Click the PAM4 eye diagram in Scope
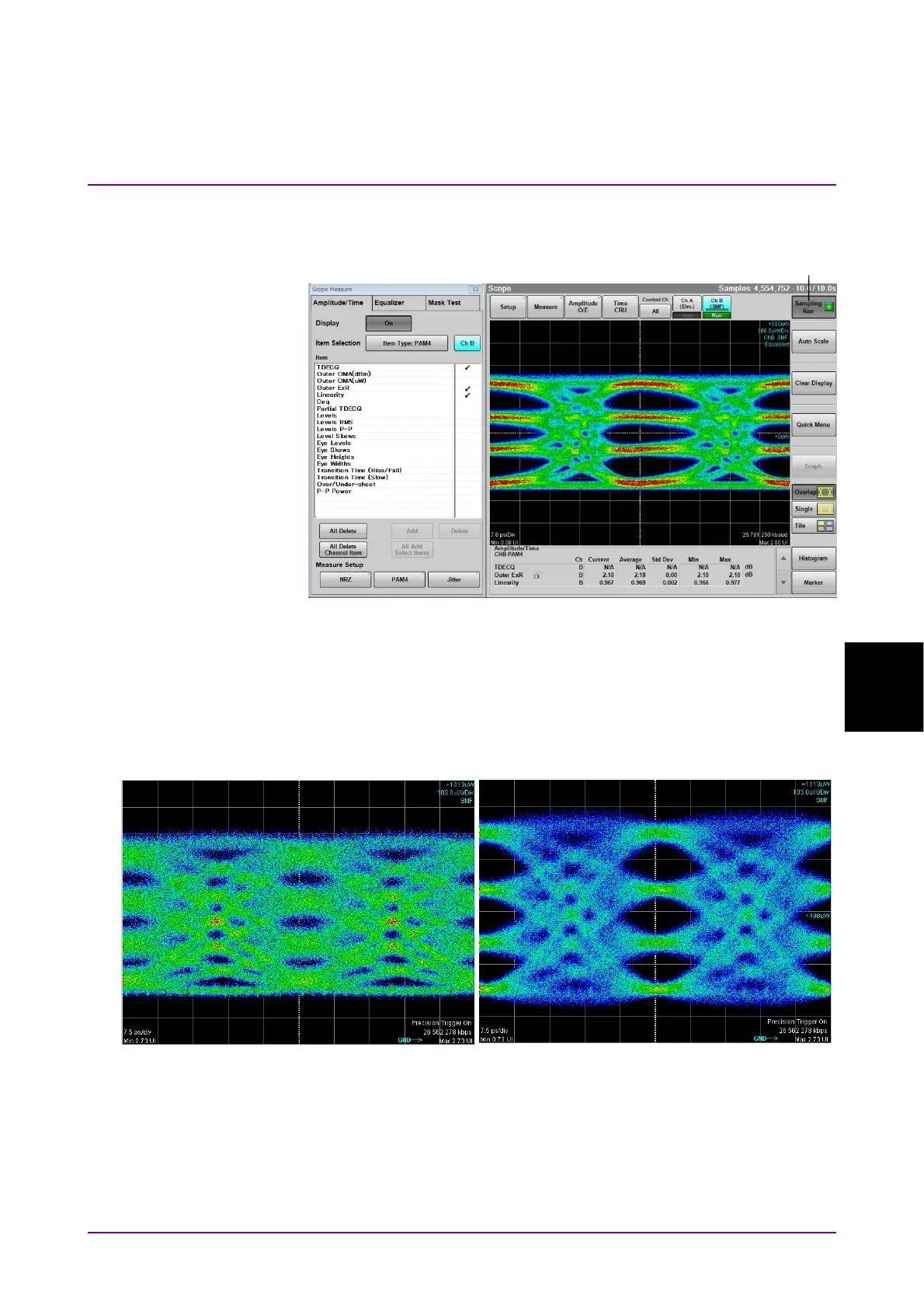The width and height of the screenshot is (924, 1308). coord(640,433)
